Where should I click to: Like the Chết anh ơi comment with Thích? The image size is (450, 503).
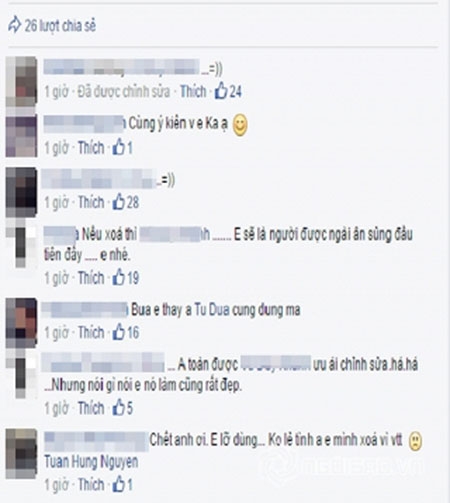pos(91,484)
